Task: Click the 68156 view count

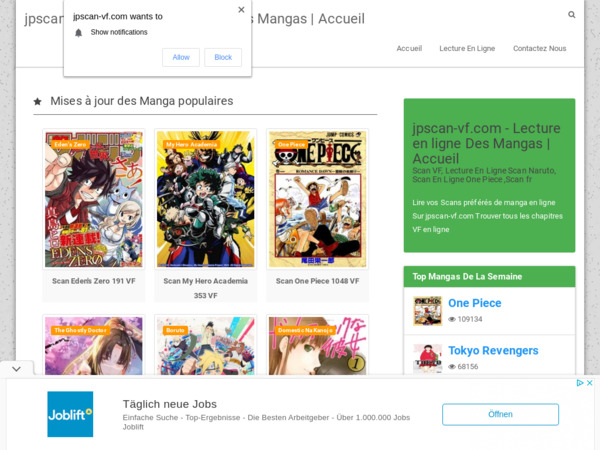Action: coord(468,367)
